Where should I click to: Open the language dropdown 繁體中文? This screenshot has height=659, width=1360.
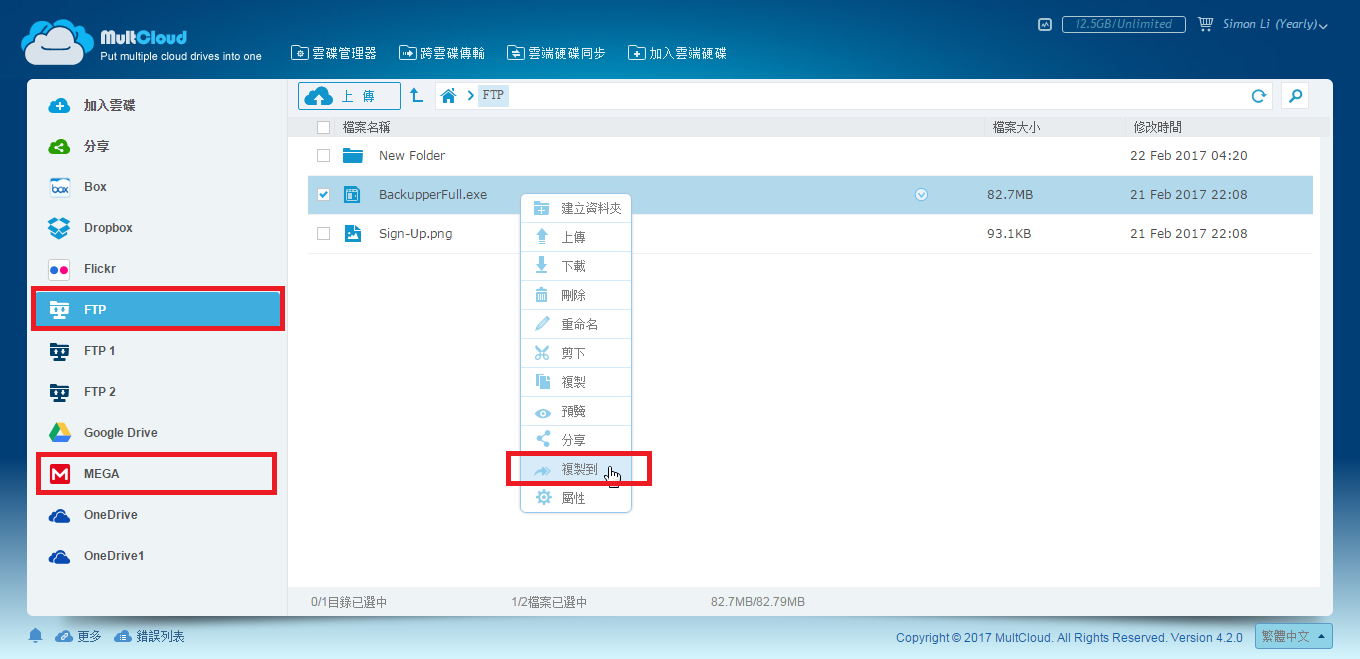point(1295,637)
